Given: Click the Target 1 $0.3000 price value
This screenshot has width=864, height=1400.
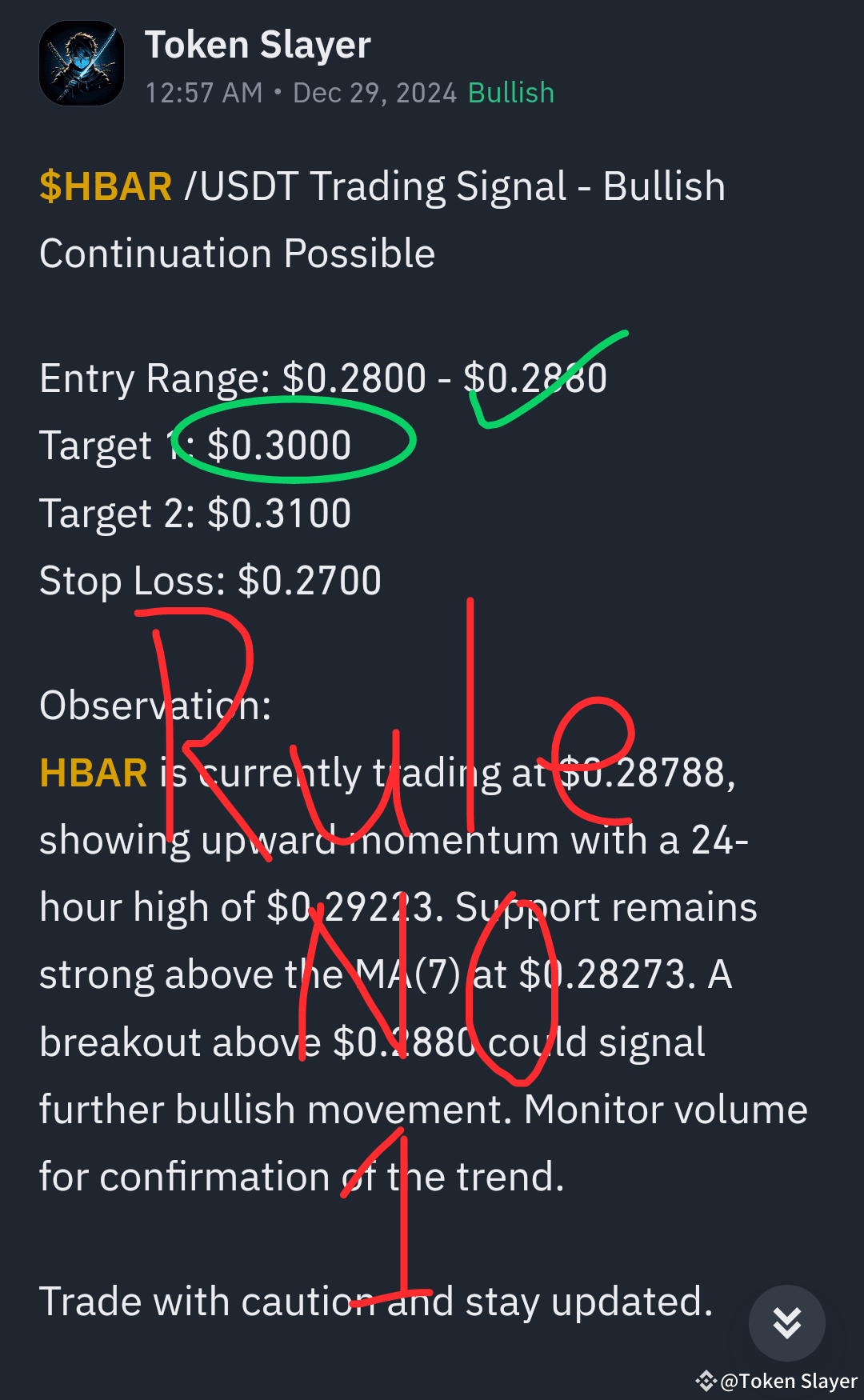Looking at the screenshot, I should [x=280, y=446].
